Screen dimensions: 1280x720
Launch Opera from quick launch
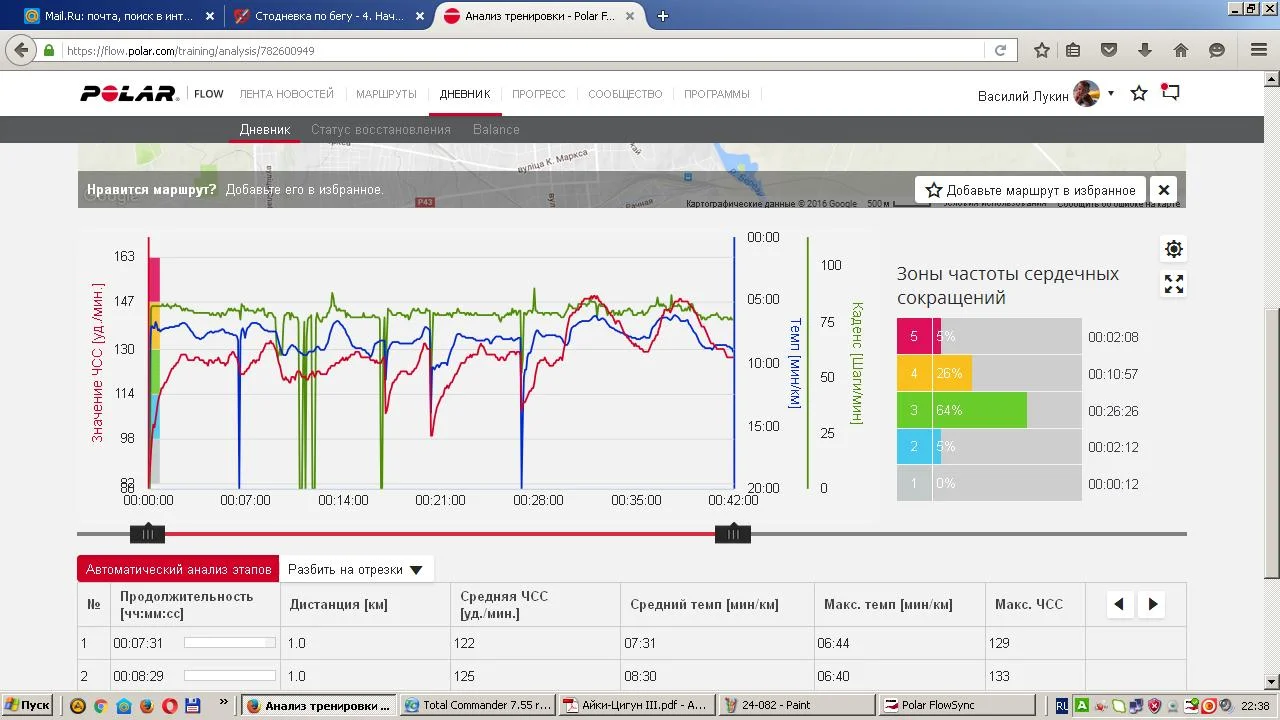(169, 705)
